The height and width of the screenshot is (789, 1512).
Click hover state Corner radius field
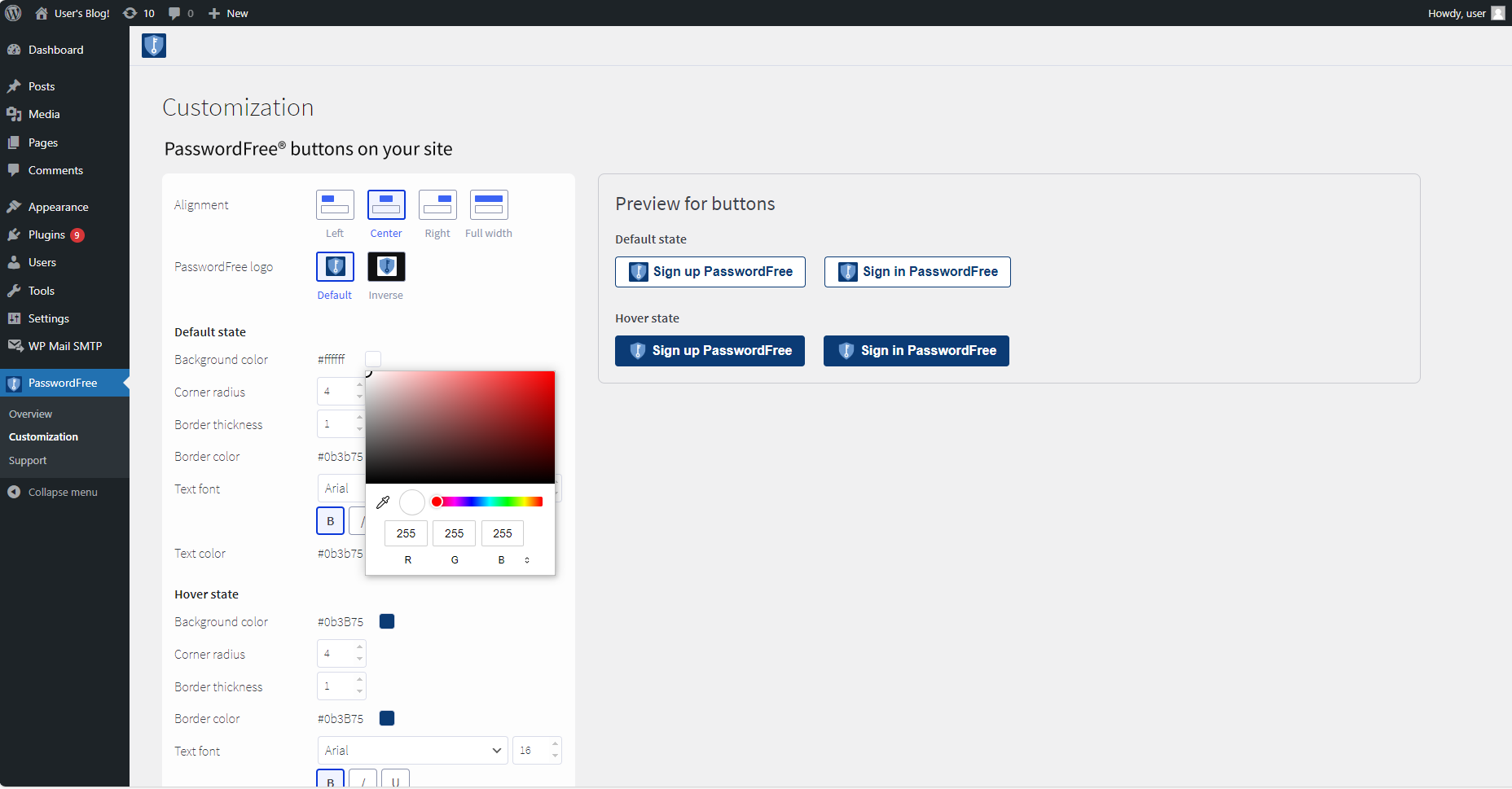[x=341, y=654]
